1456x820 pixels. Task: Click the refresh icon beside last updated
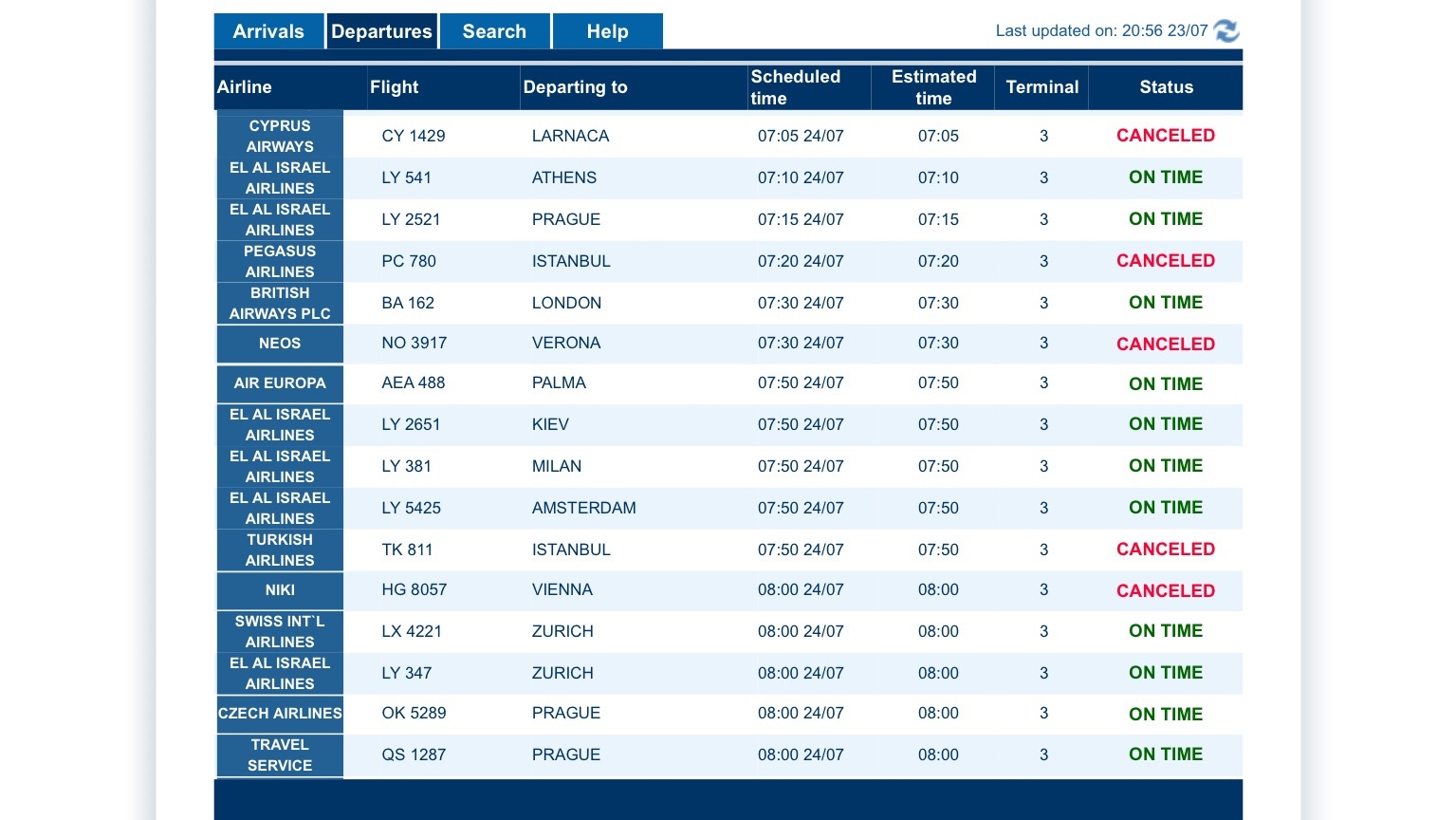(1226, 31)
